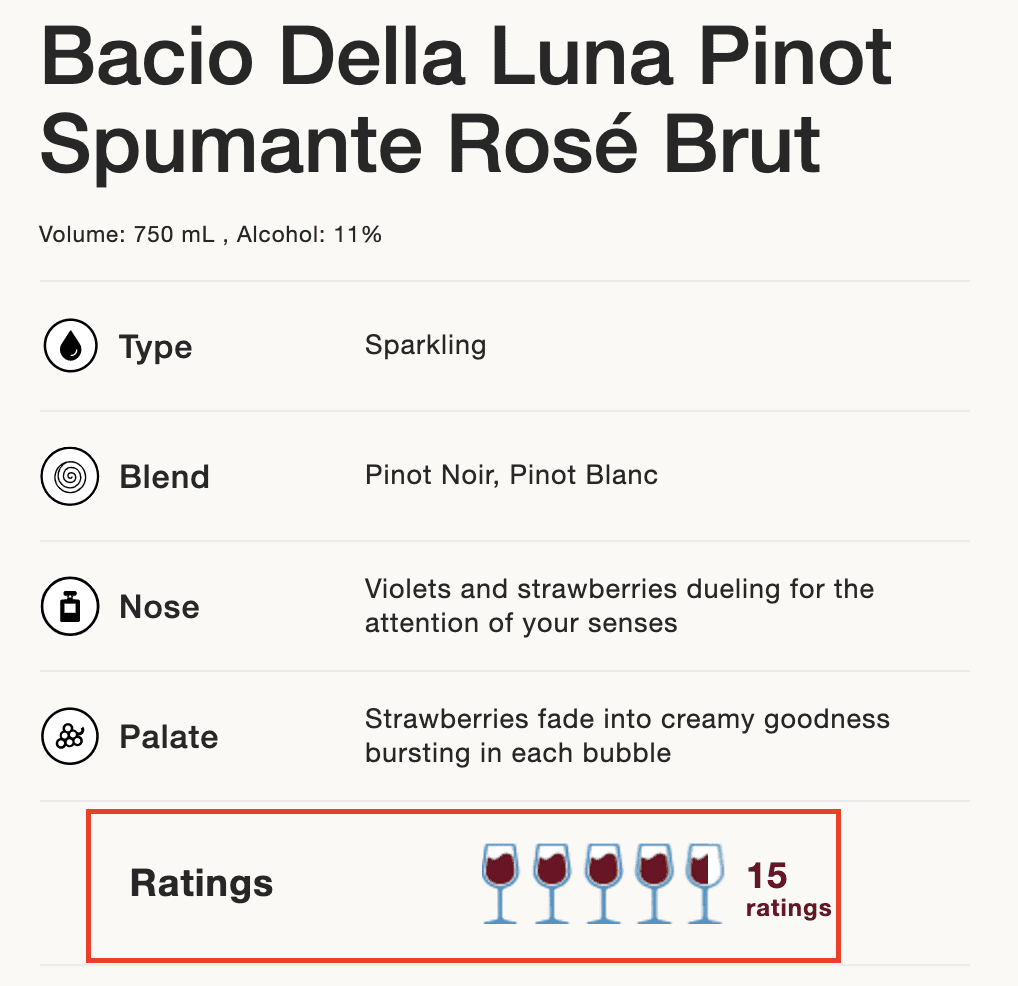Click the Blend label

[164, 477]
